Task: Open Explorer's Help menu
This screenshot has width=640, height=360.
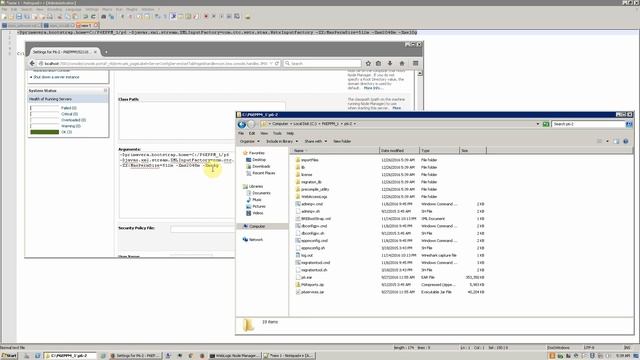Action: pos(290,133)
